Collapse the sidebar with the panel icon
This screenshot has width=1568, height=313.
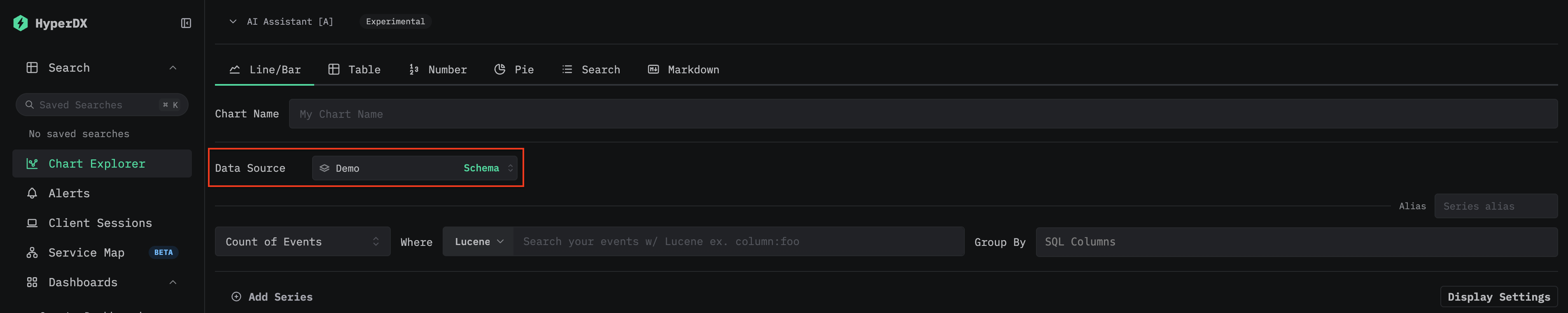click(x=186, y=23)
